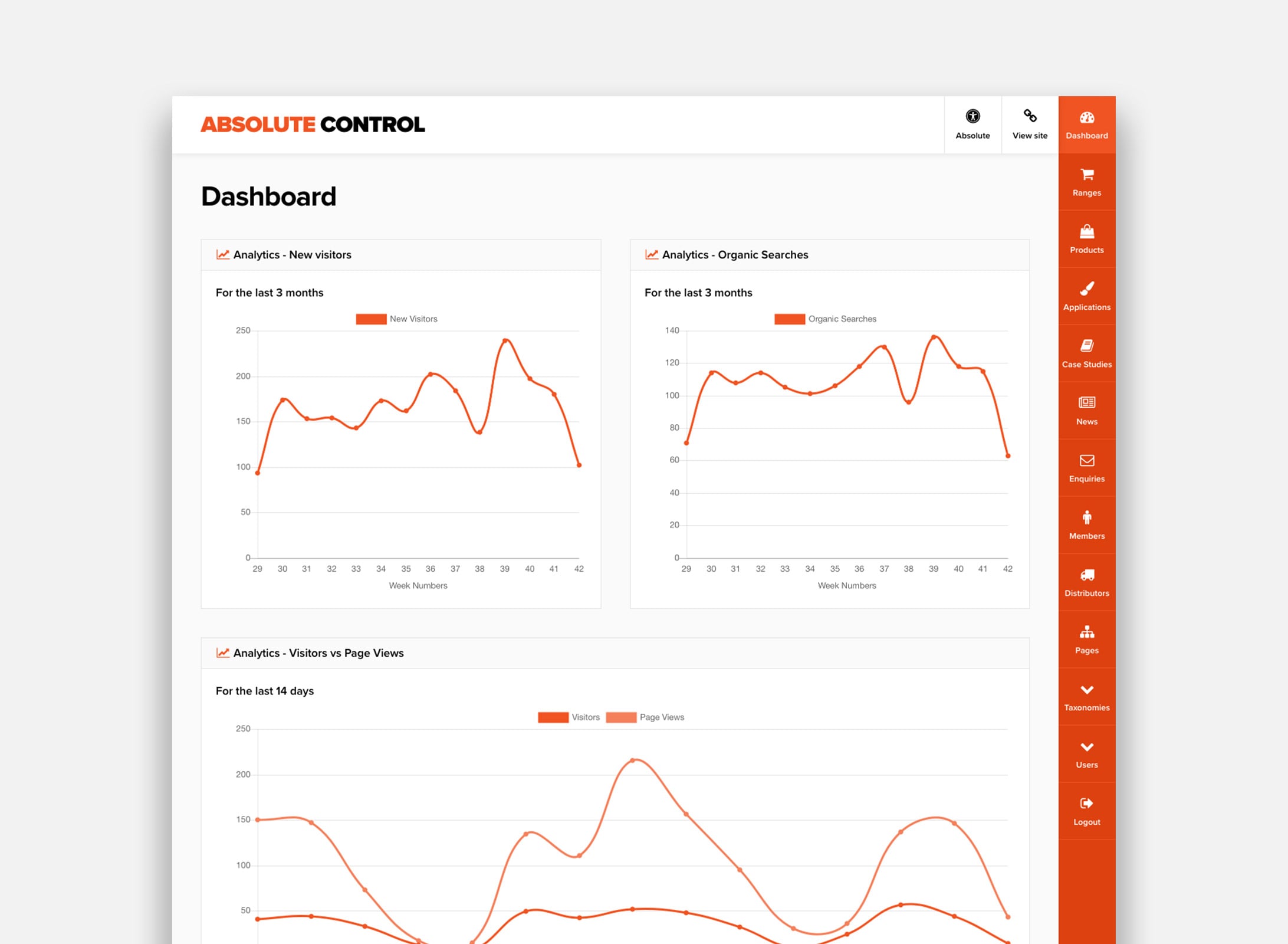Toggle the Organic Searches legend swatch
The width and height of the screenshot is (1288, 944).
789,319
